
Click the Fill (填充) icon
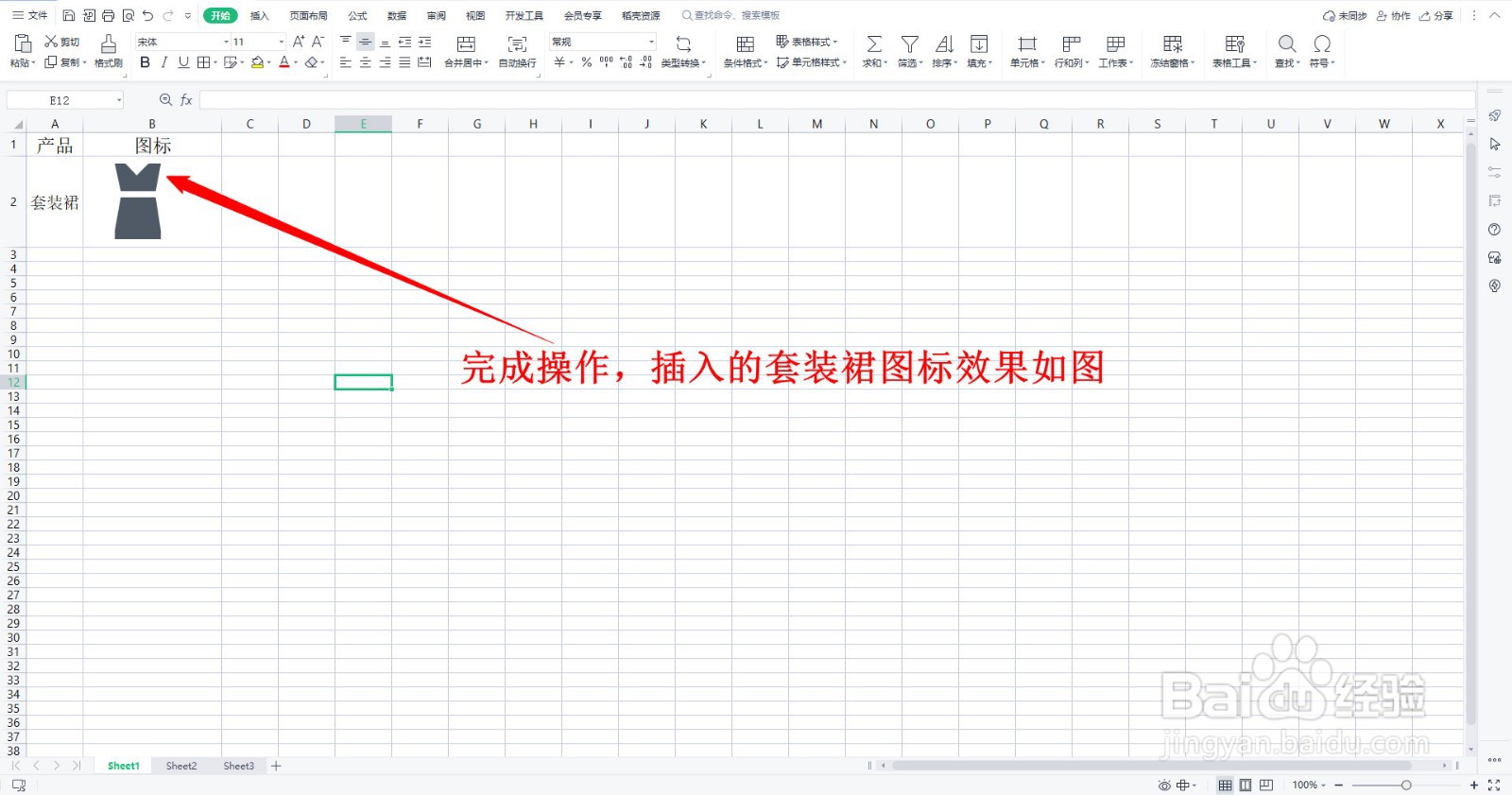(x=979, y=43)
